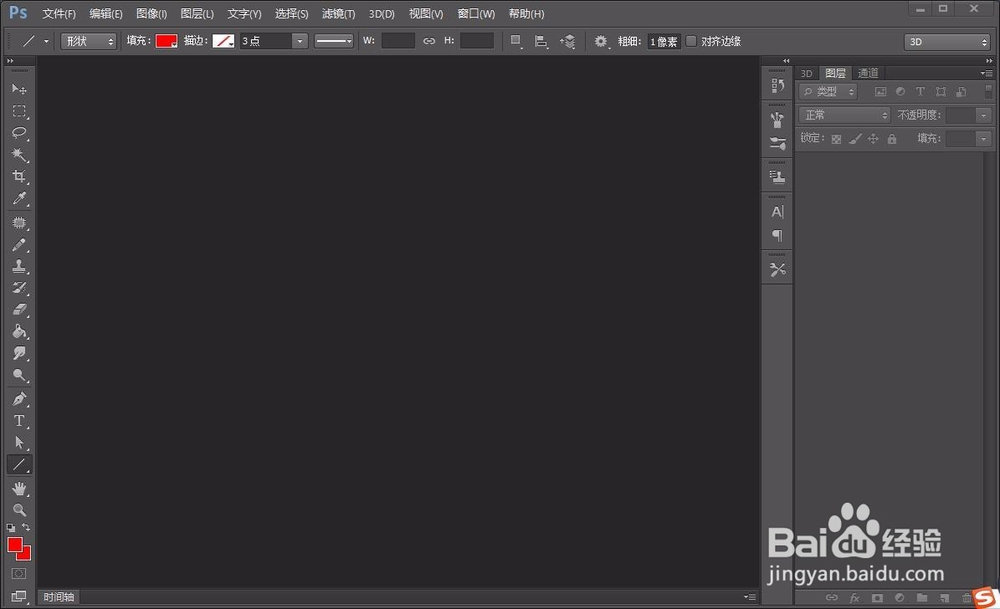Select the Magic Wand tool
This screenshot has width=1000, height=609.
coord(19,154)
